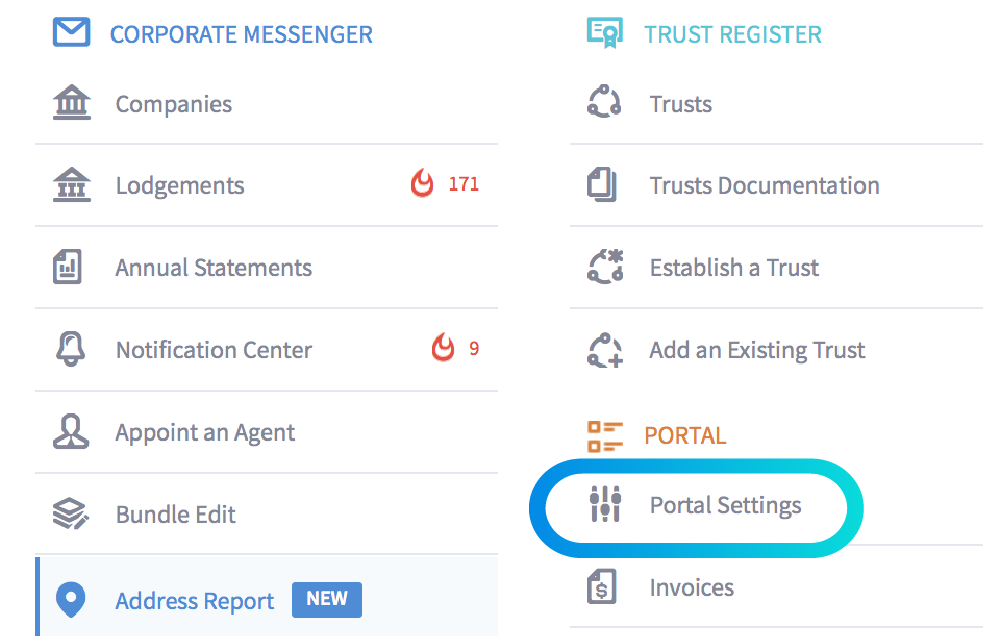Viewport: 984px width, 636px height.
Task: Click the Trust Register certificate icon
Action: click(x=604, y=33)
